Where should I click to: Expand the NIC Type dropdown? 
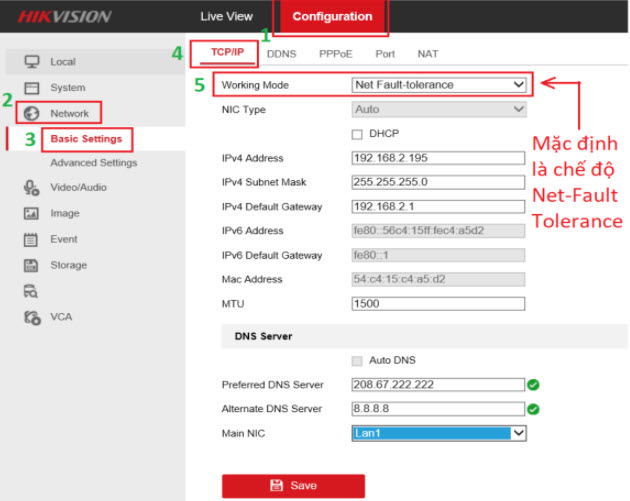click(x=439, y=109)
